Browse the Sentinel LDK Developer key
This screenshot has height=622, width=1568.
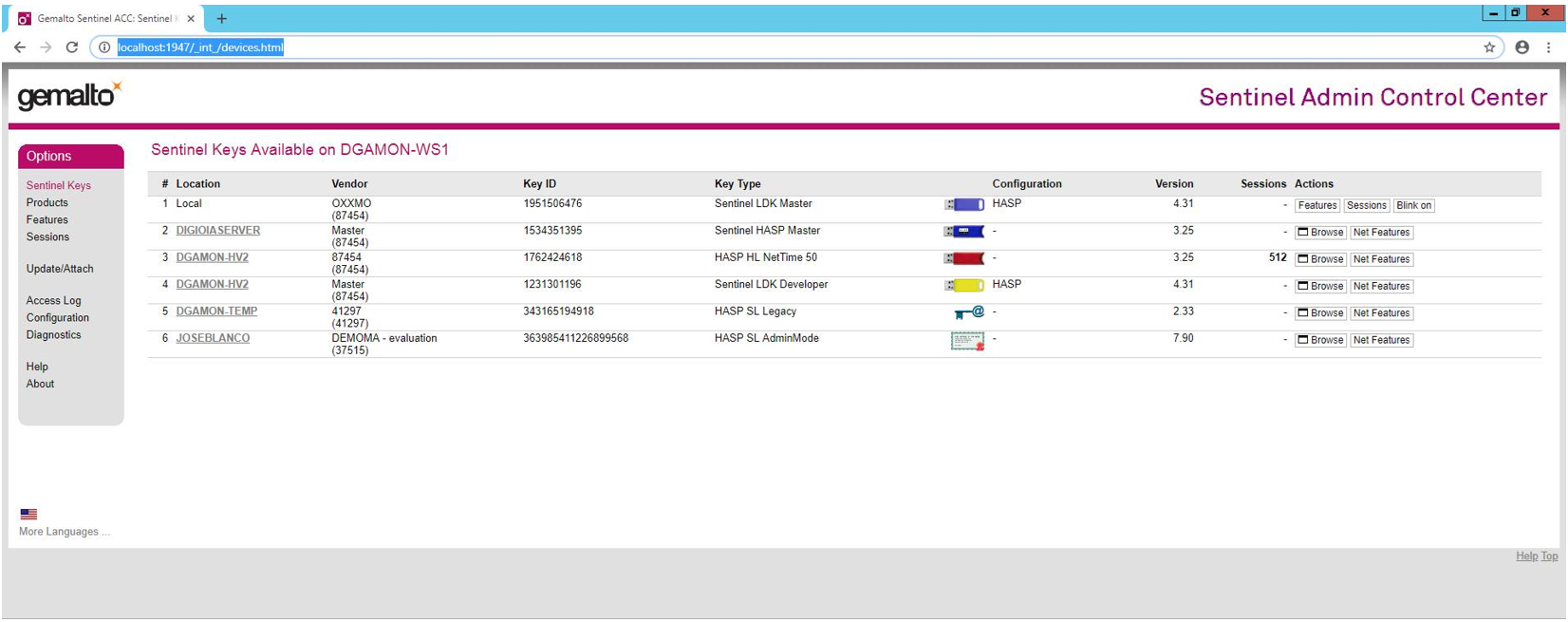[1321, 286]
